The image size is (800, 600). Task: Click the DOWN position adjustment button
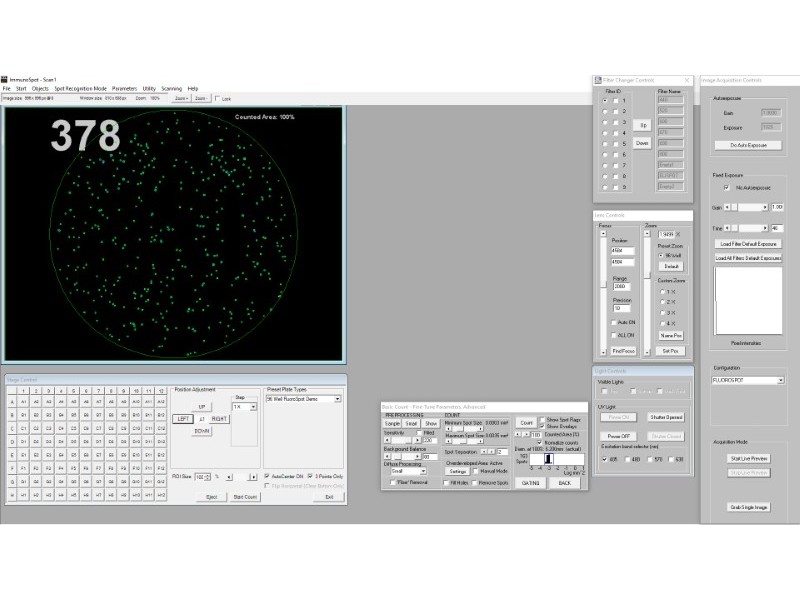pyautogui.click(x=203, y=431)
